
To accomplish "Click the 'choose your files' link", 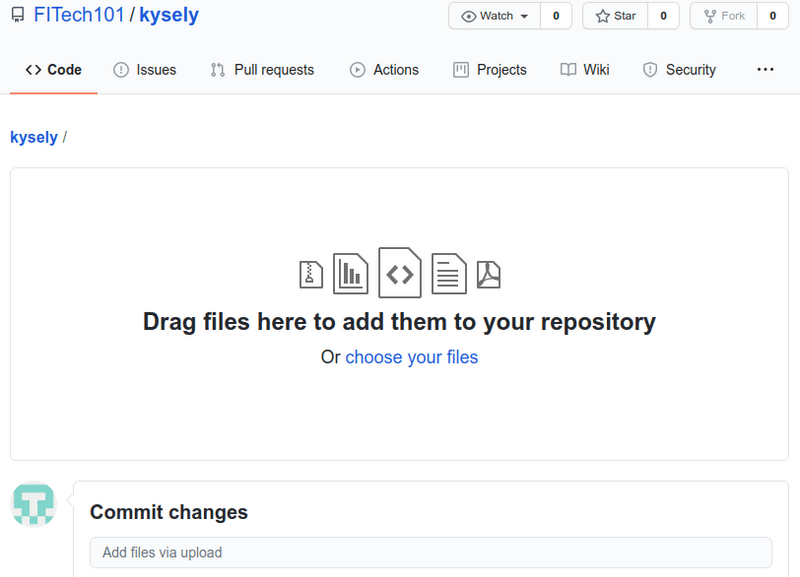I will [x=411, y=357].
